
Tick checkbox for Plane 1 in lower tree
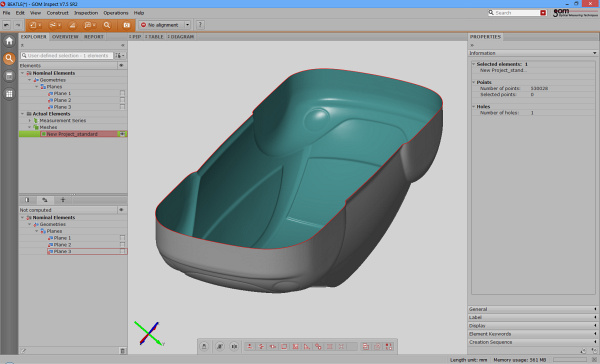click(122, 238)
